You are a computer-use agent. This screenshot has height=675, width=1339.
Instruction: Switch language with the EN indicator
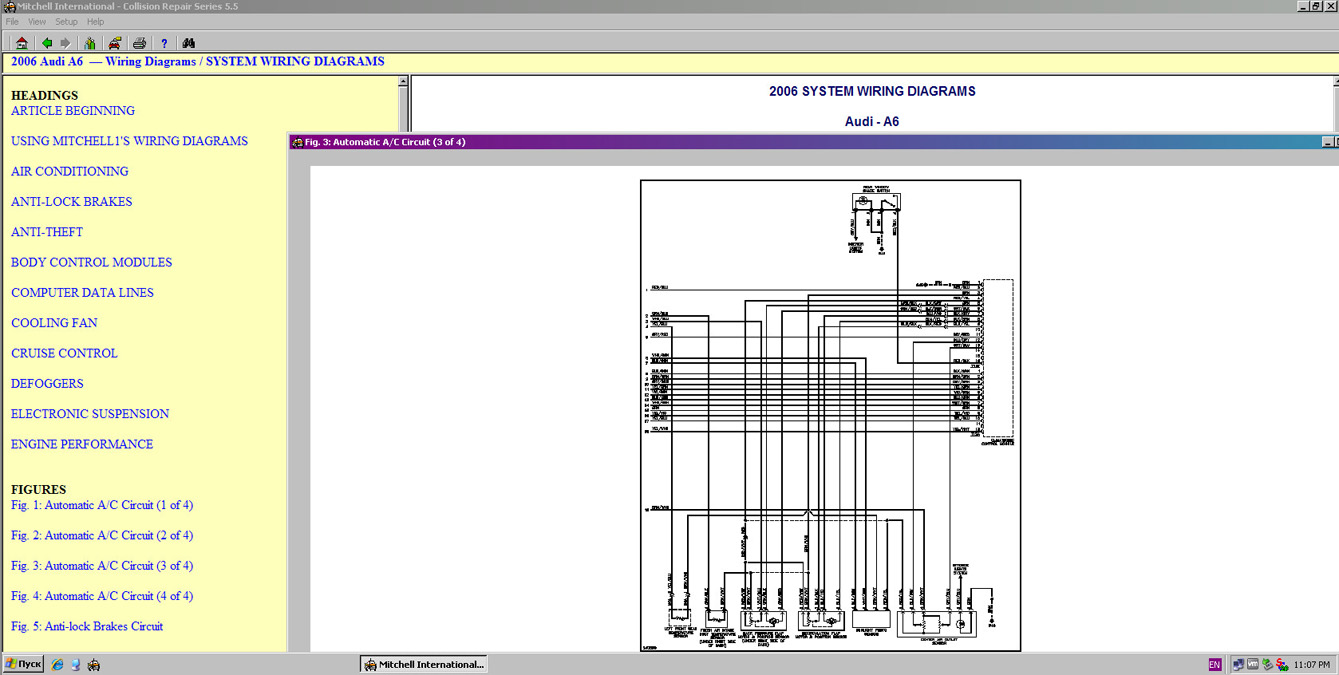pyautogui.click(x=1215, y=664)
